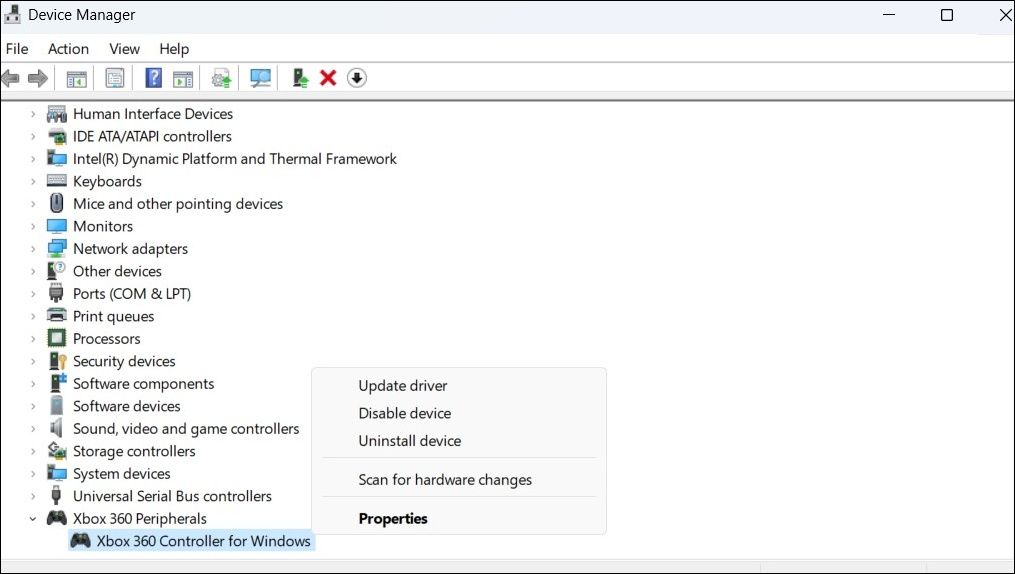Click the Properties toolbar icon
Screen dimensions: 1015x574
pyautogui.click(x=115, y=78)
